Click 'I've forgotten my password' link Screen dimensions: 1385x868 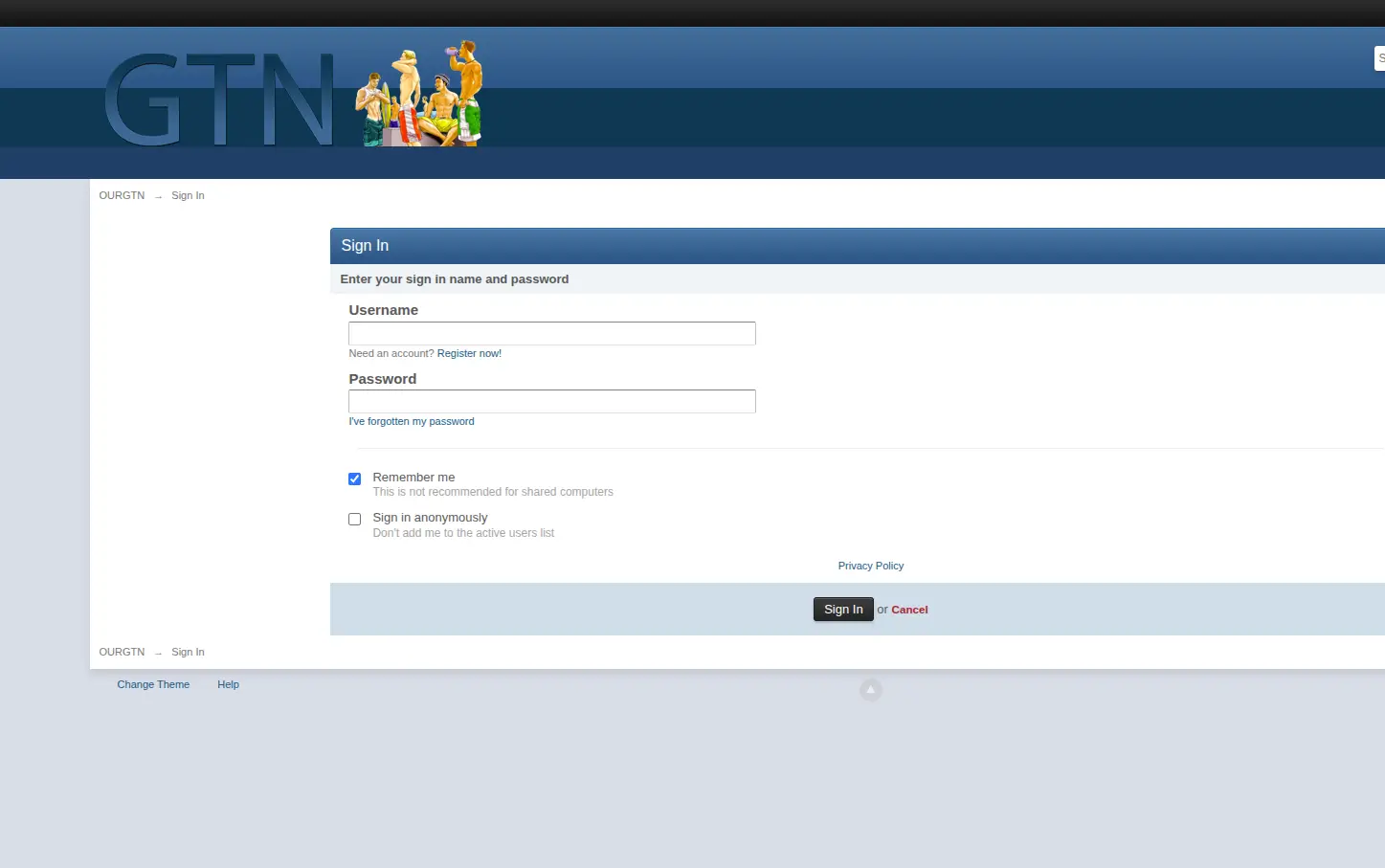point(412,421)
